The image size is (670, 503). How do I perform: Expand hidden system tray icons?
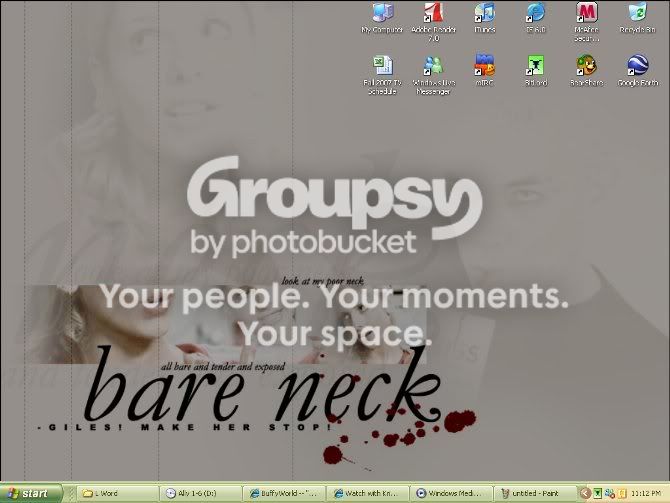[585, 494]
